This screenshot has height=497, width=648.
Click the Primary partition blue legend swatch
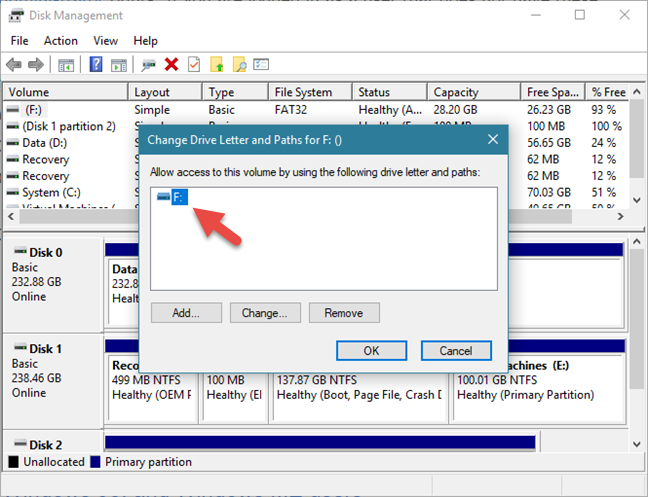point(95,461)
